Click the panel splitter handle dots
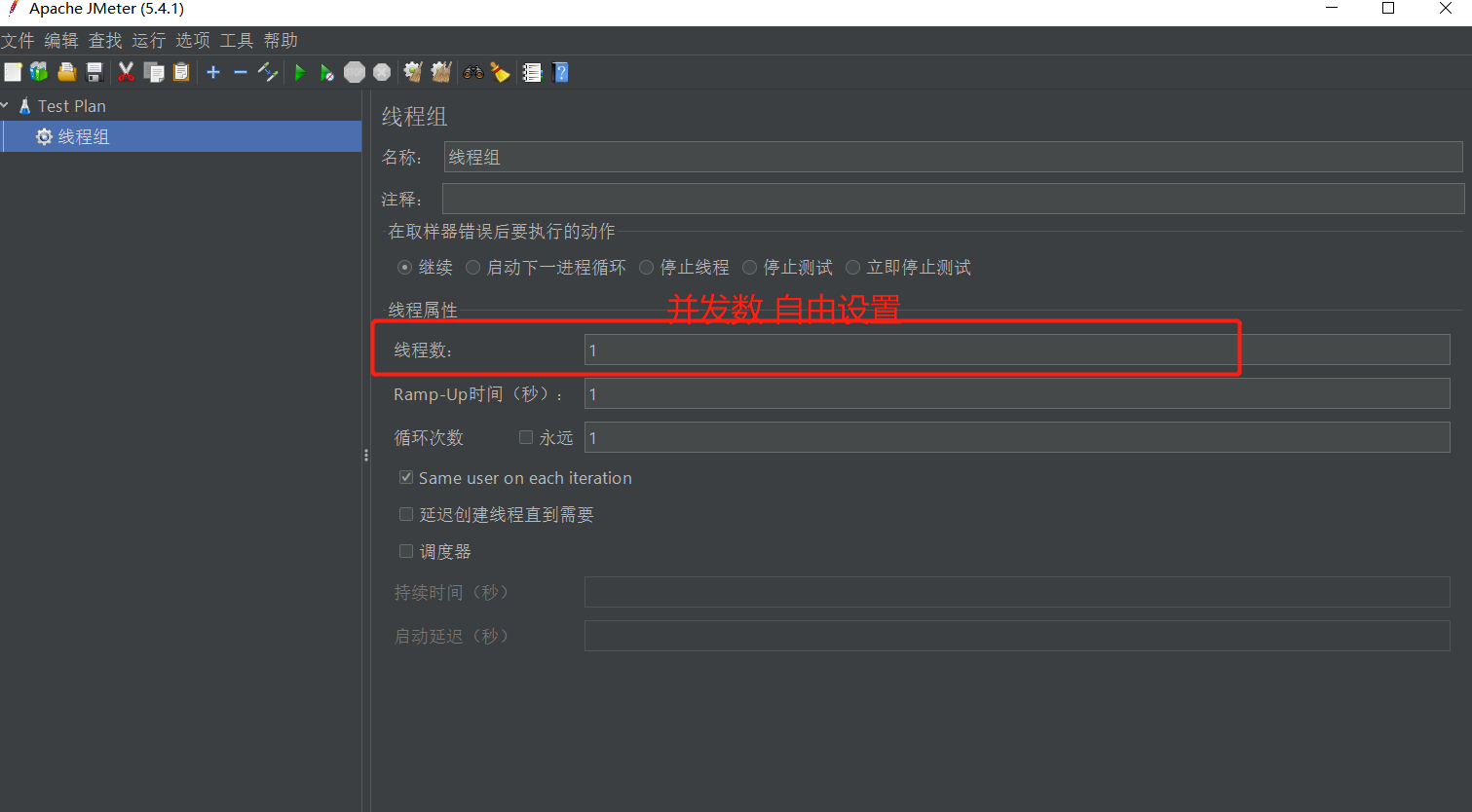The height and width of the screenshot is (812, 1472). click(x=366, y=455)
